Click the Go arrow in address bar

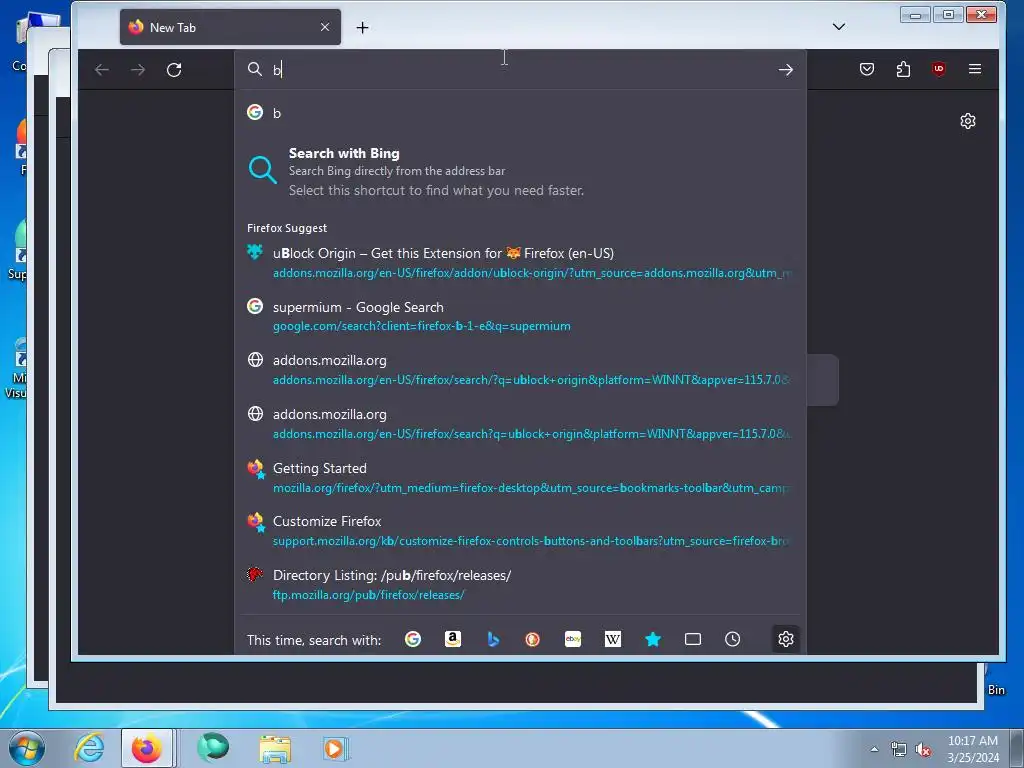click(x=786, y=70)
